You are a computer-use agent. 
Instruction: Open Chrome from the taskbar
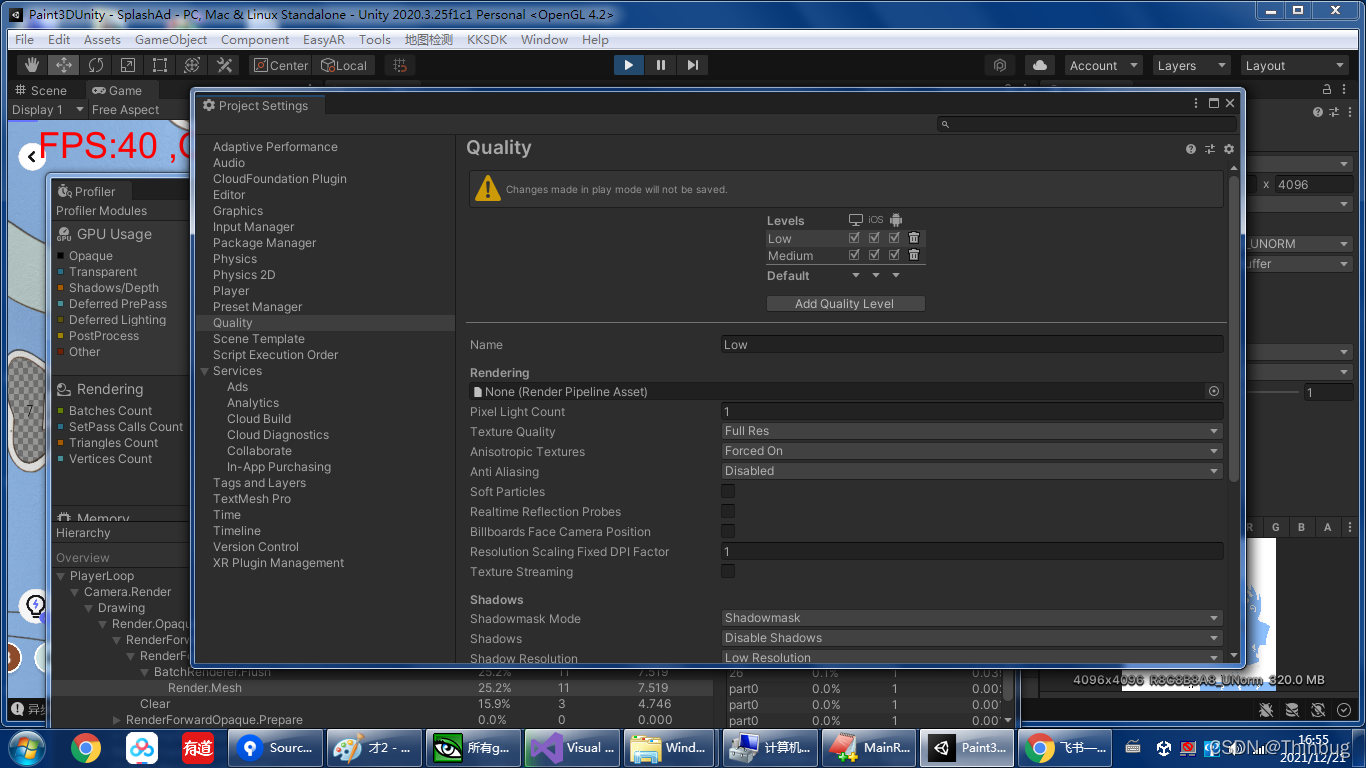pyautogui.click(x=85, y=747)
